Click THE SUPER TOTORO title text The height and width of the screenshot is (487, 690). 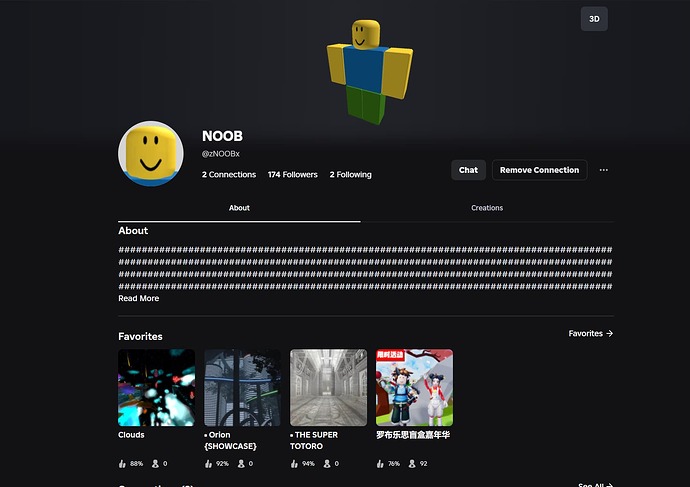point(314,440)
